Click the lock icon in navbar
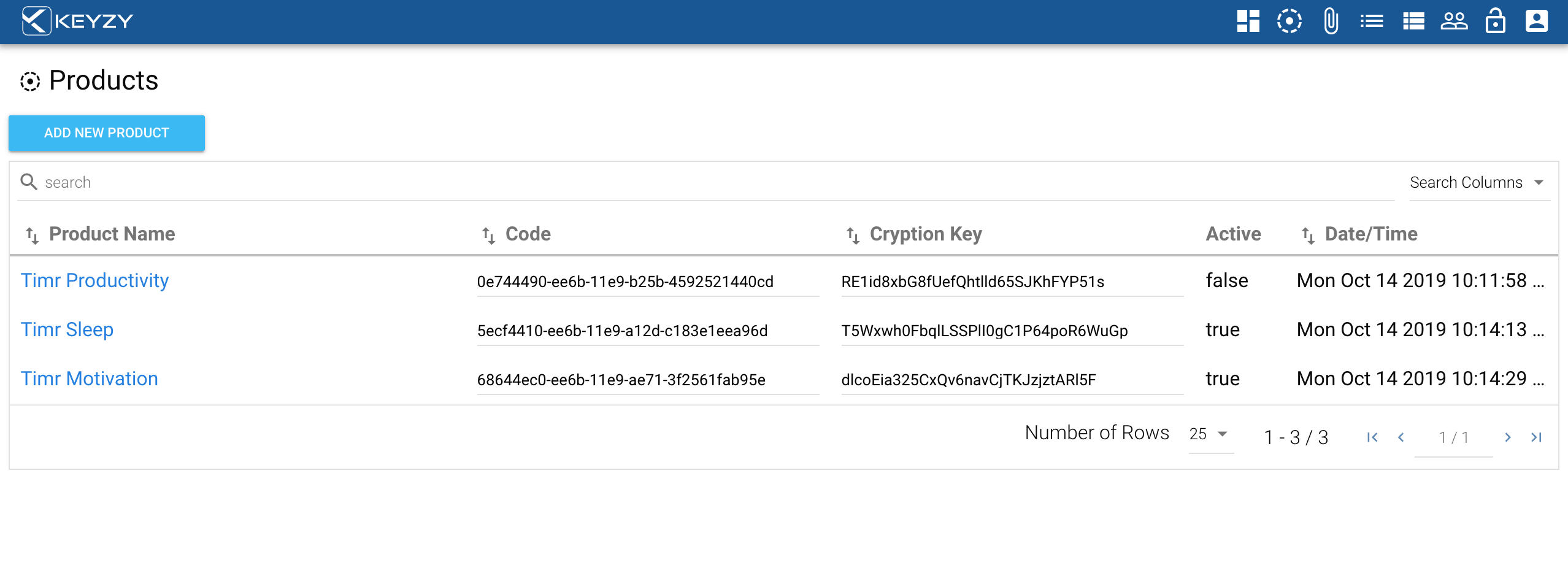 (x=1495, y=21)
